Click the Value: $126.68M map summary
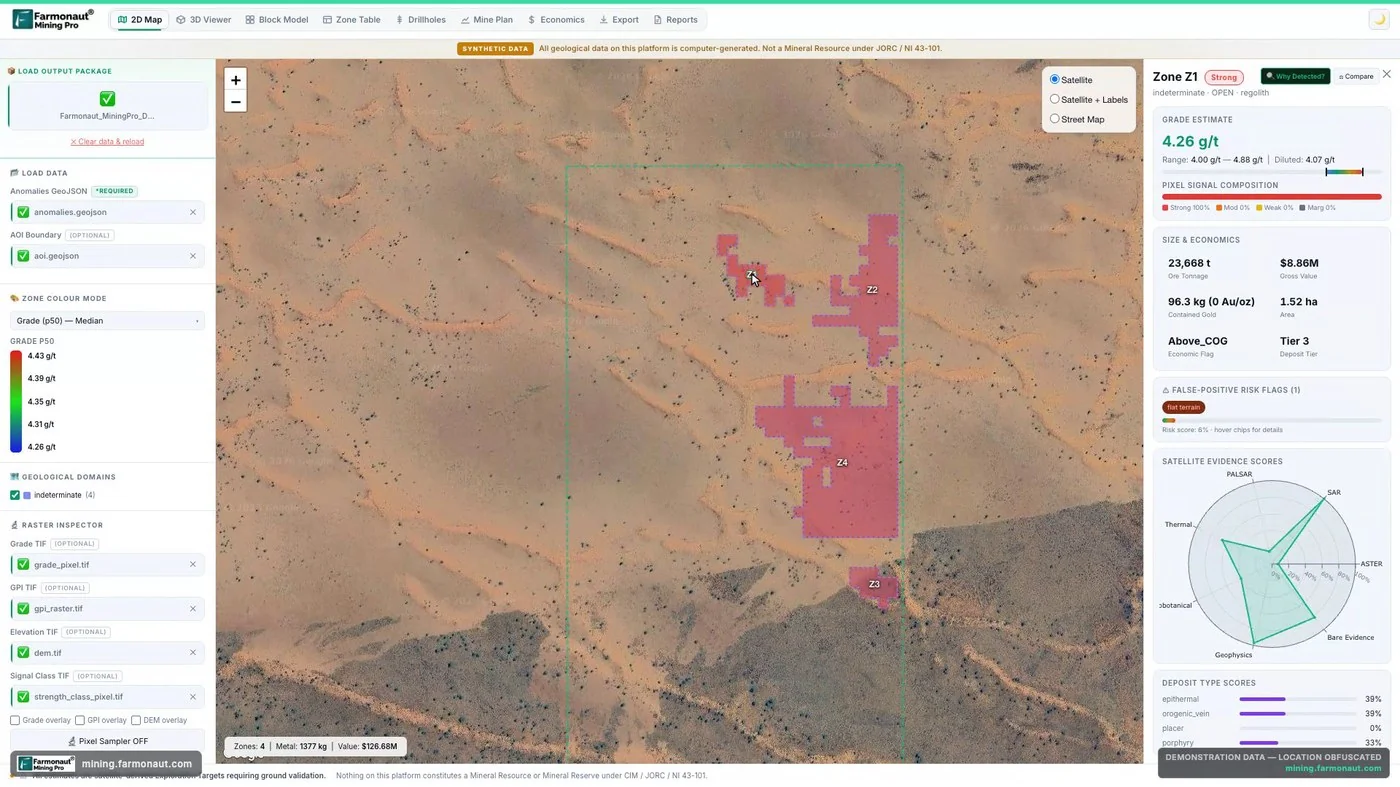Viewport: 1400px width, 787px height. pos(367,746)
